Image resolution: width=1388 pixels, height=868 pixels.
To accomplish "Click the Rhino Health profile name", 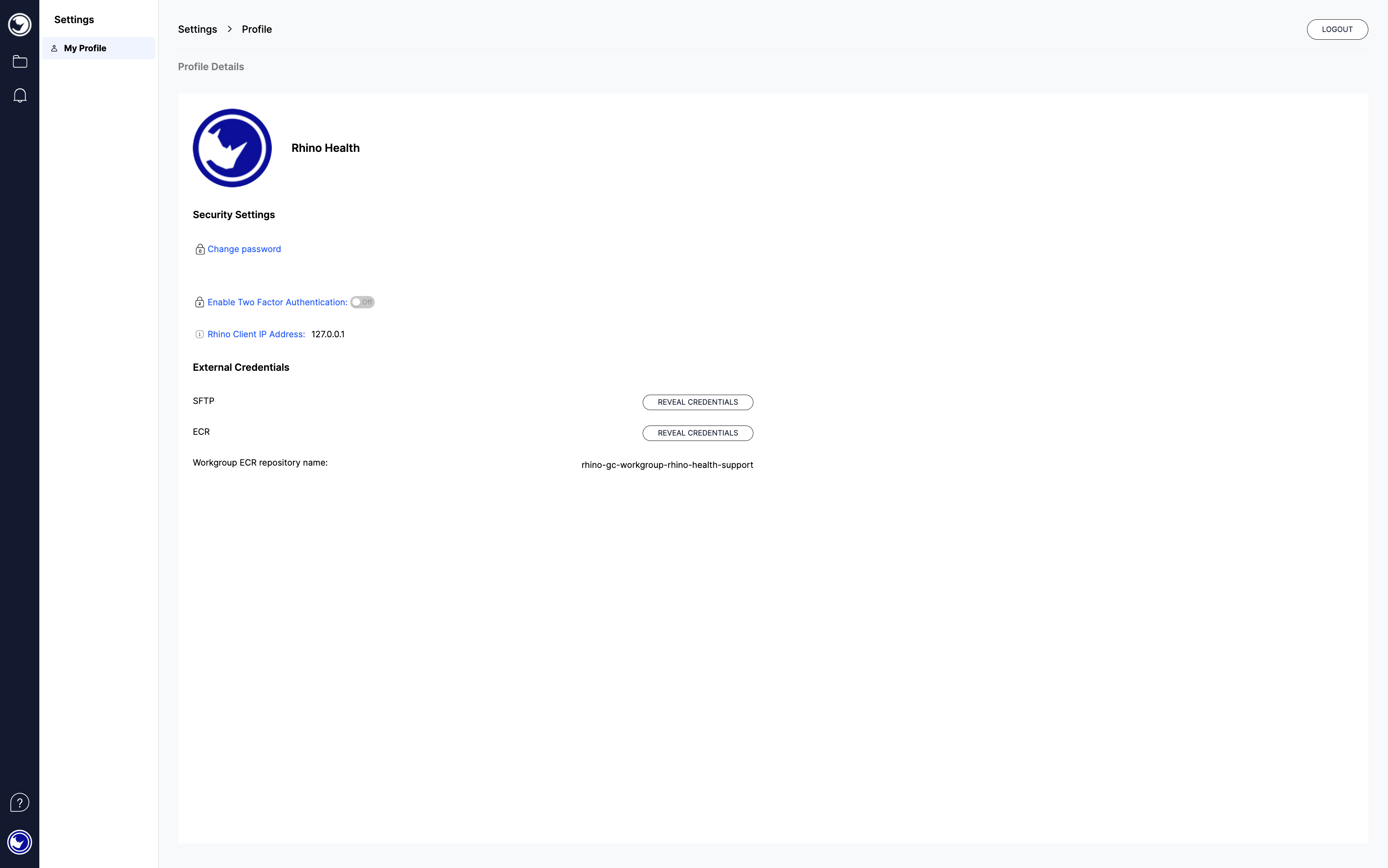I will pyautogui.click(x=326, y=148).
